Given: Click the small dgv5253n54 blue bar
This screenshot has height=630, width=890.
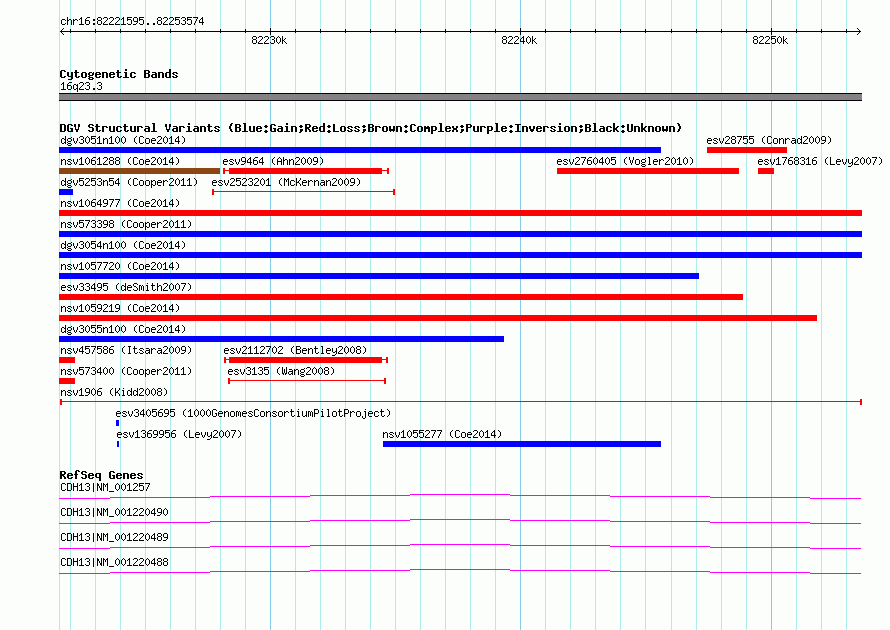Looking at the screenshot, I should point(66,192).
